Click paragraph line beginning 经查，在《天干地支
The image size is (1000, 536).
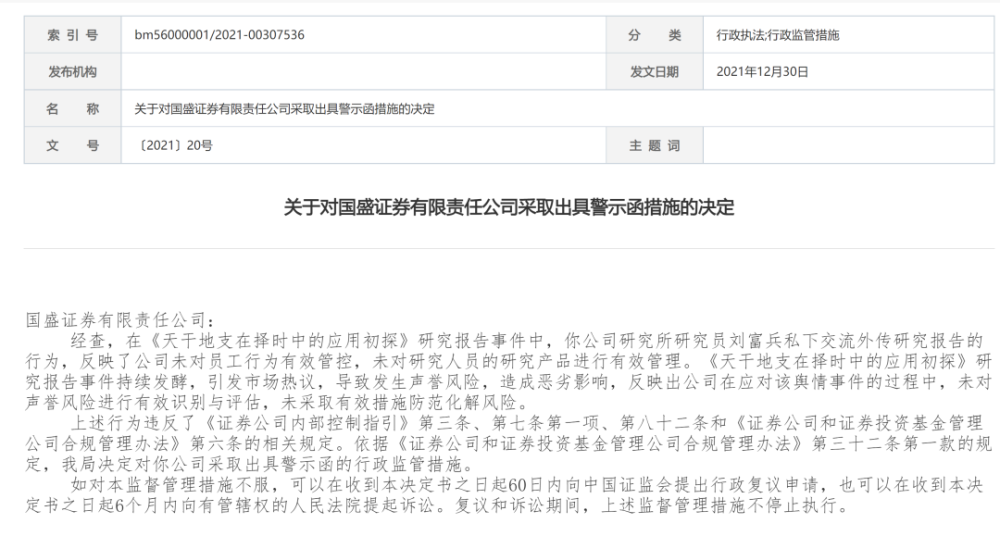point(527,340)
